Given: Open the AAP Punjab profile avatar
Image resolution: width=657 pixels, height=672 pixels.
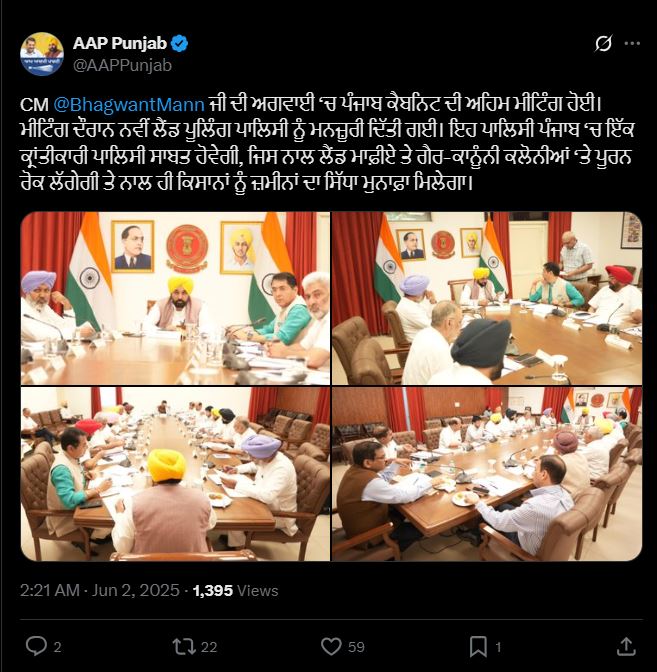Looking at the screenshot, I should coord(42,54).
